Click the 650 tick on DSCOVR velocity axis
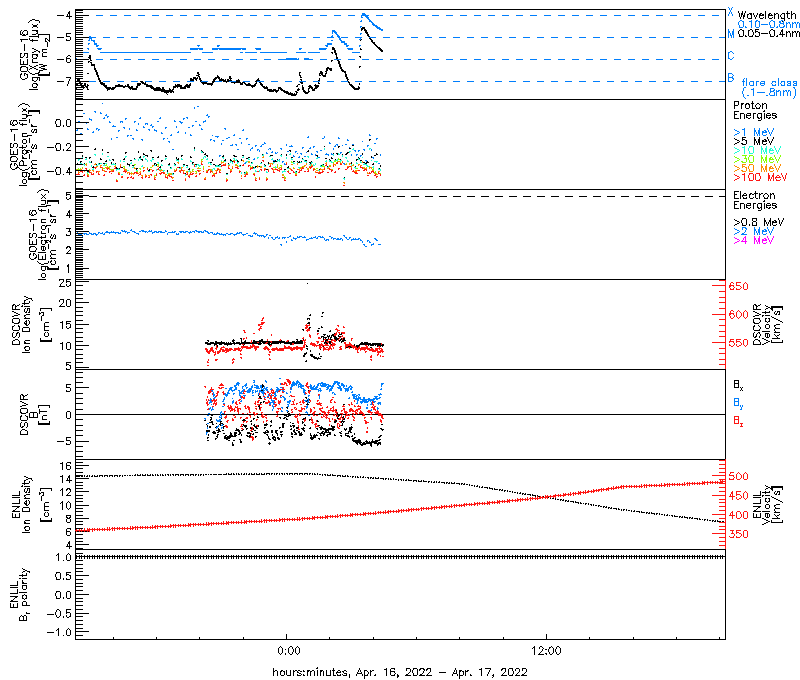 click(738, 286)
